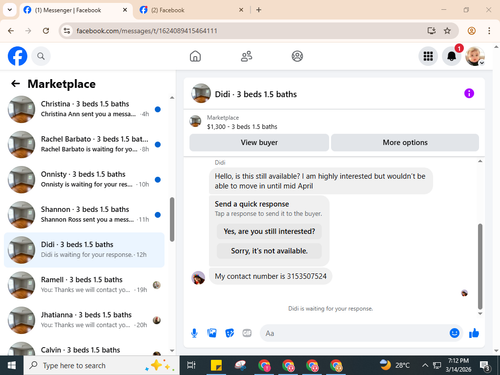Open the Menu grid icon
500x375 pixels.
pos(428,56)
